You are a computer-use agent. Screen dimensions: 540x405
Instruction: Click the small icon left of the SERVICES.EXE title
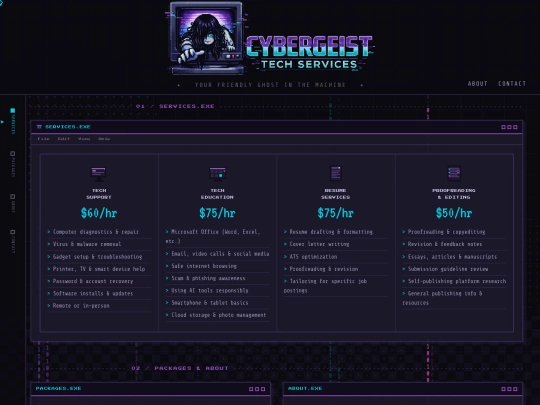tap(39, 127)
